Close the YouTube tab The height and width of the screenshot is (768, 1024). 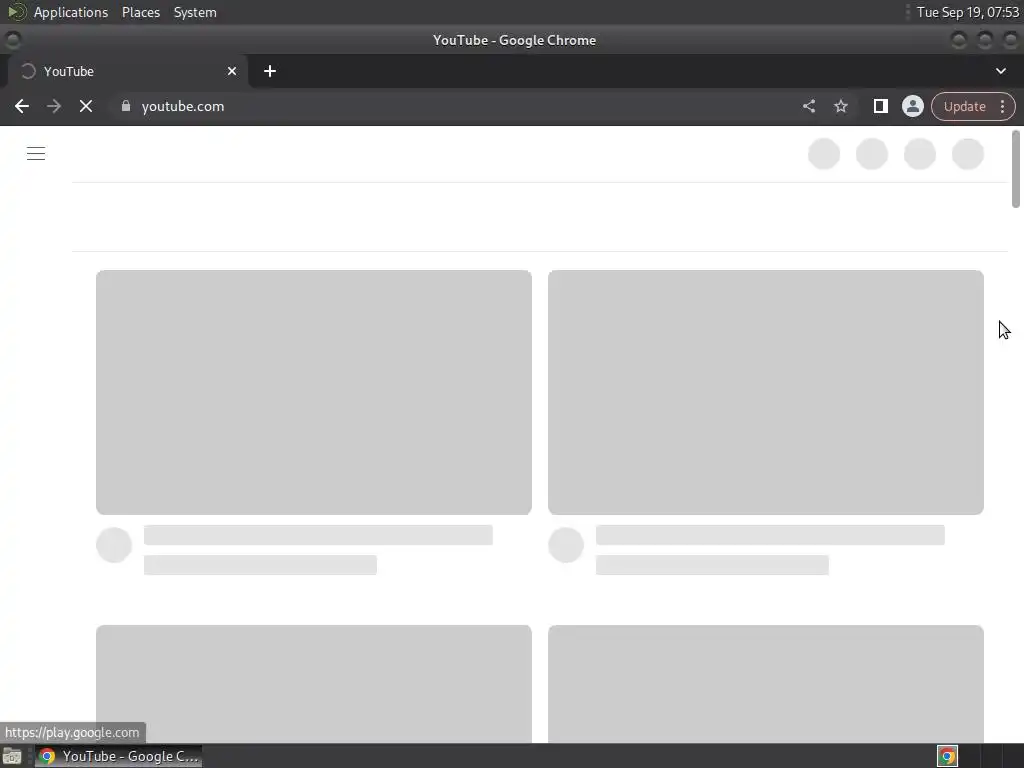[x=232, y=71]
